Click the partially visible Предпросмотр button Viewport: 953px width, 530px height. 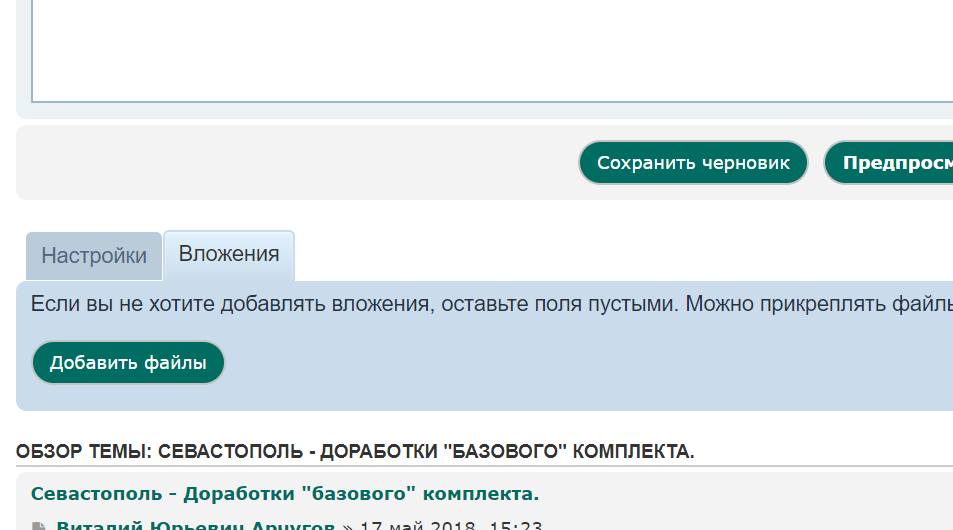(890, 163)
